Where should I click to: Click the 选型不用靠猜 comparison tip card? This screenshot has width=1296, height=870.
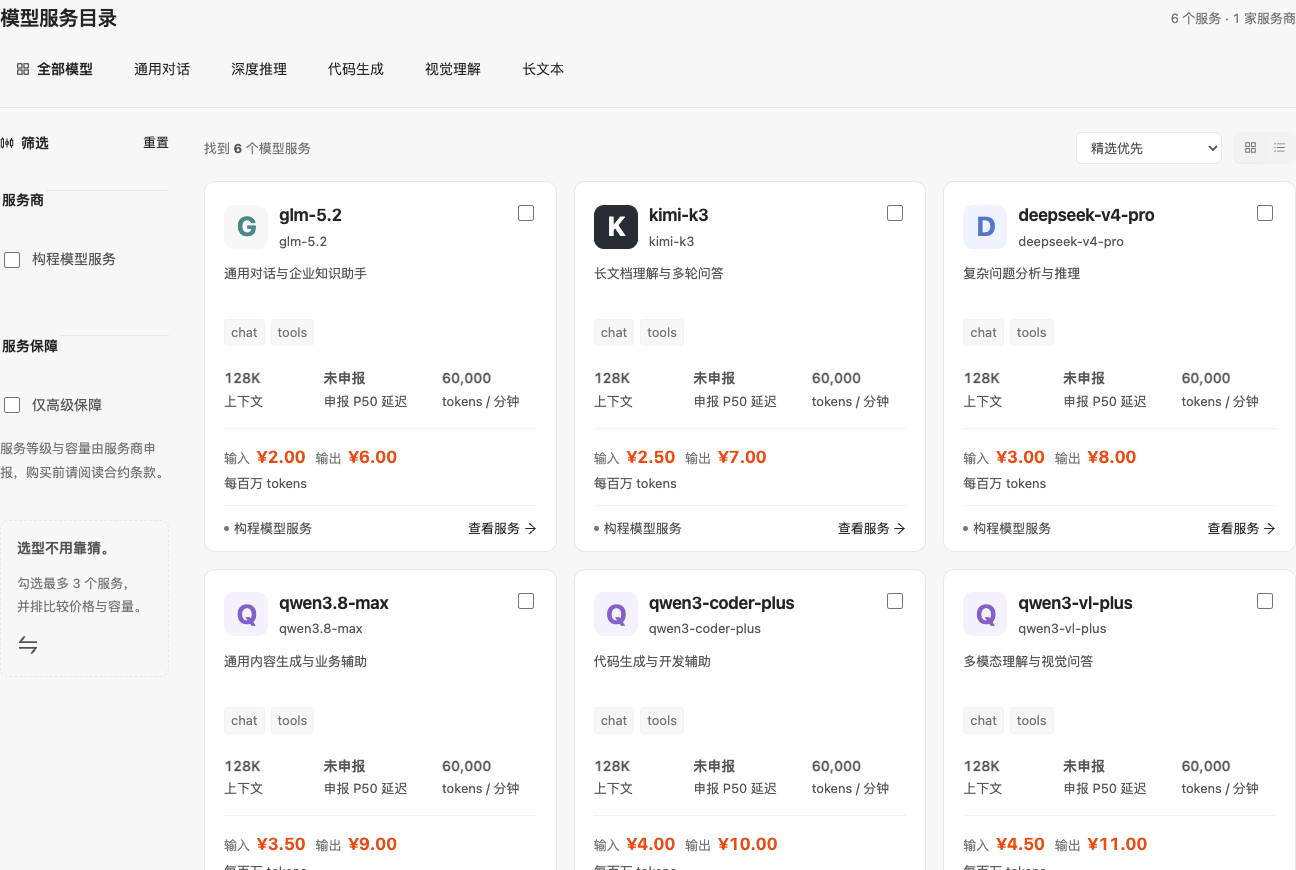(84, 598)
